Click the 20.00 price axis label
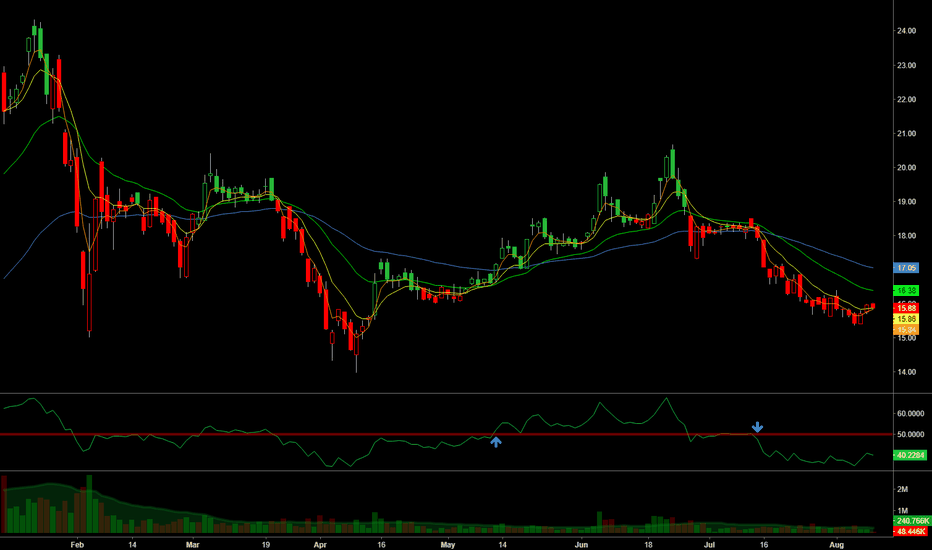The height and width of the screenshot is (550, 932). point(906,168)
